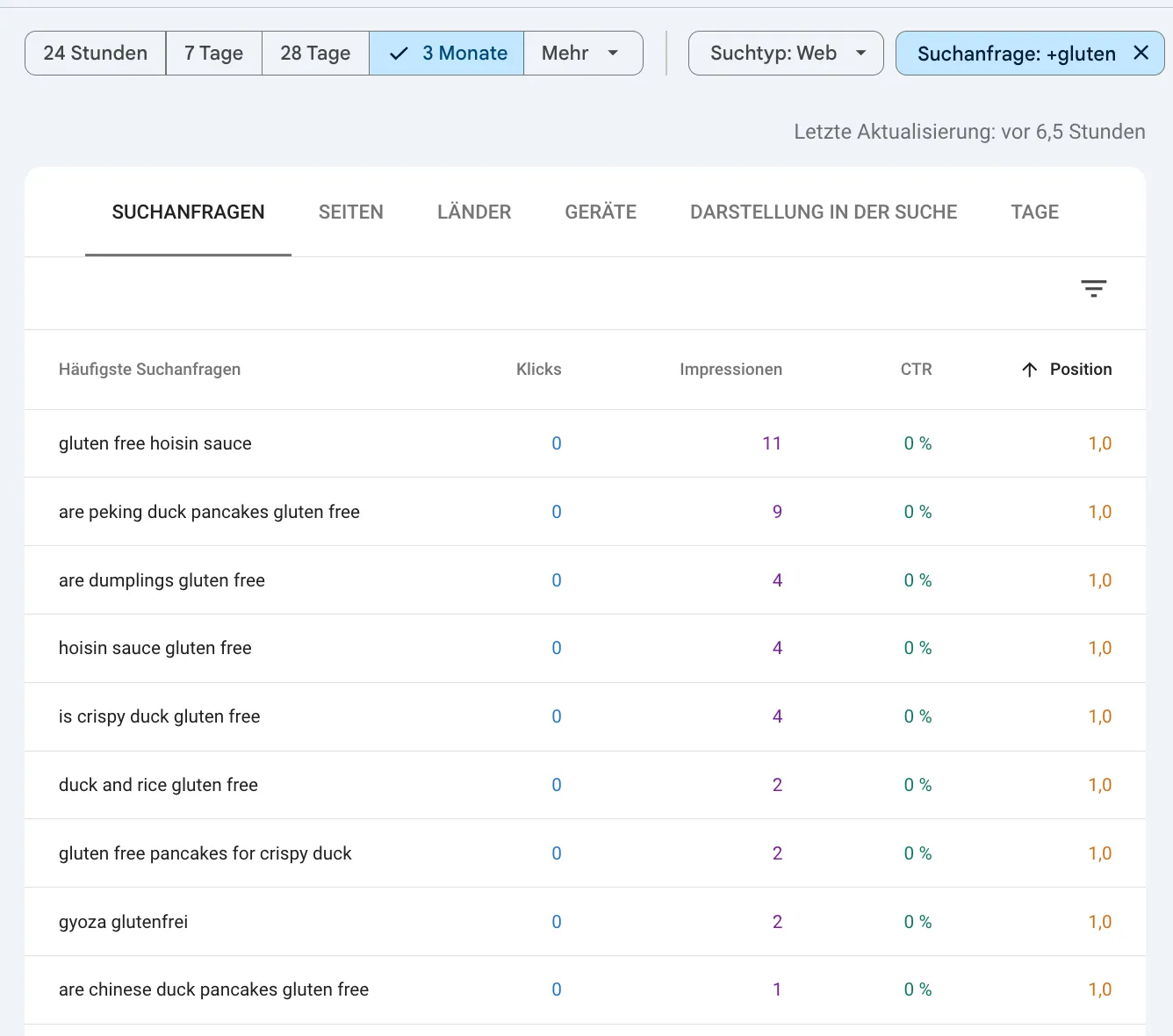Select the 3 Monate date range
Image resolution: width=1173 pixels, height=1036 pixels.
pos(446,54)
